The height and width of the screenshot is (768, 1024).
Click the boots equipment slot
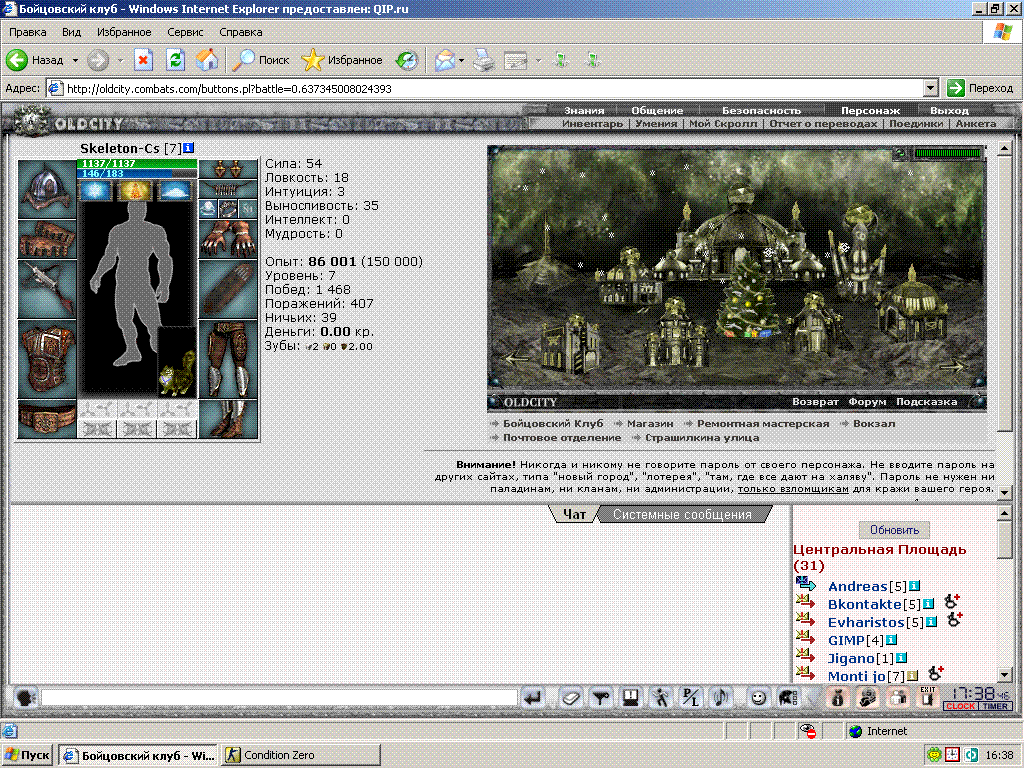228,419
